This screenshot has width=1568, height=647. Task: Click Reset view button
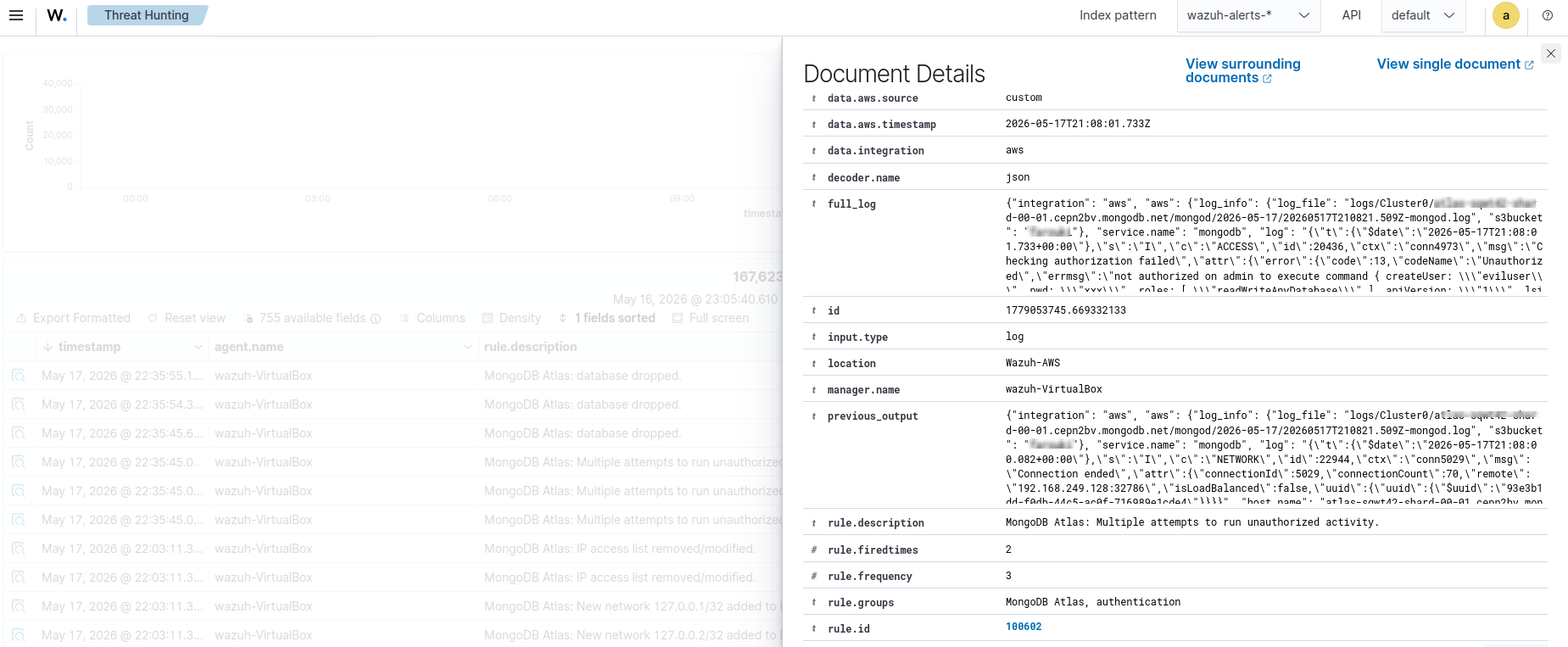pyautogui.click(x=187, y=318)
